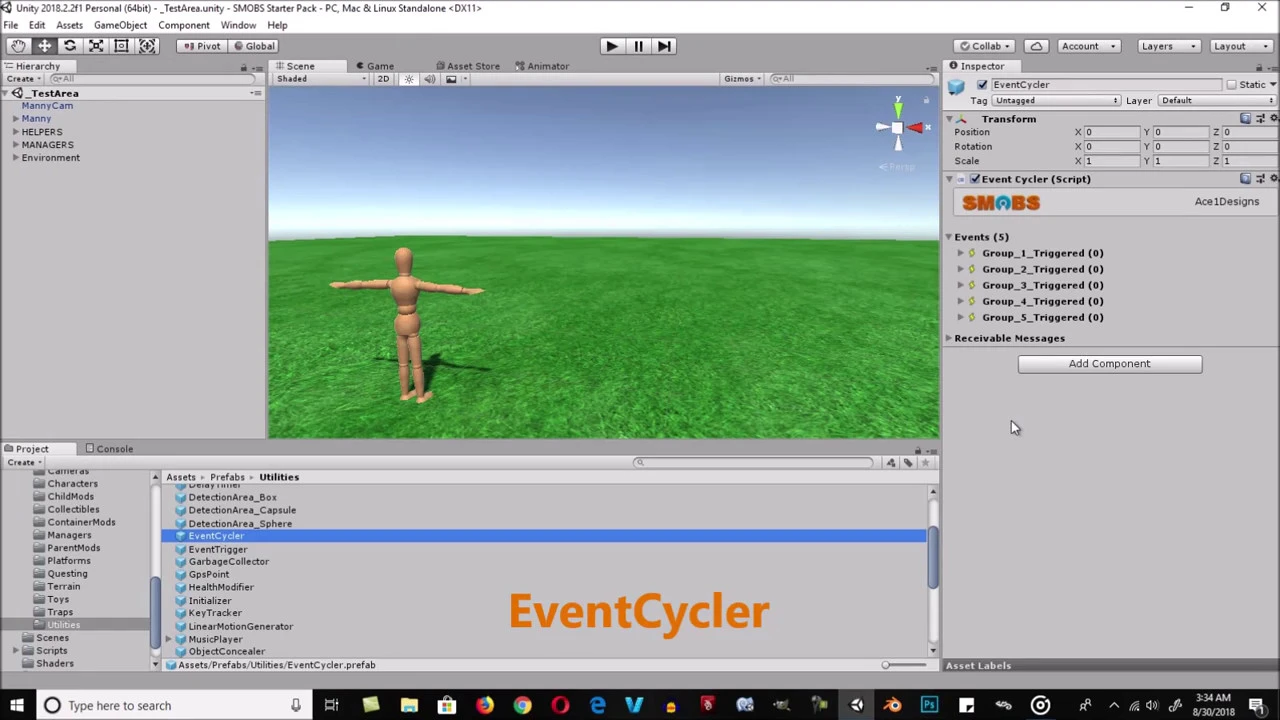Open Chrome from the taskbar
Screen dimensions: 1280x720
pos(522,706)
